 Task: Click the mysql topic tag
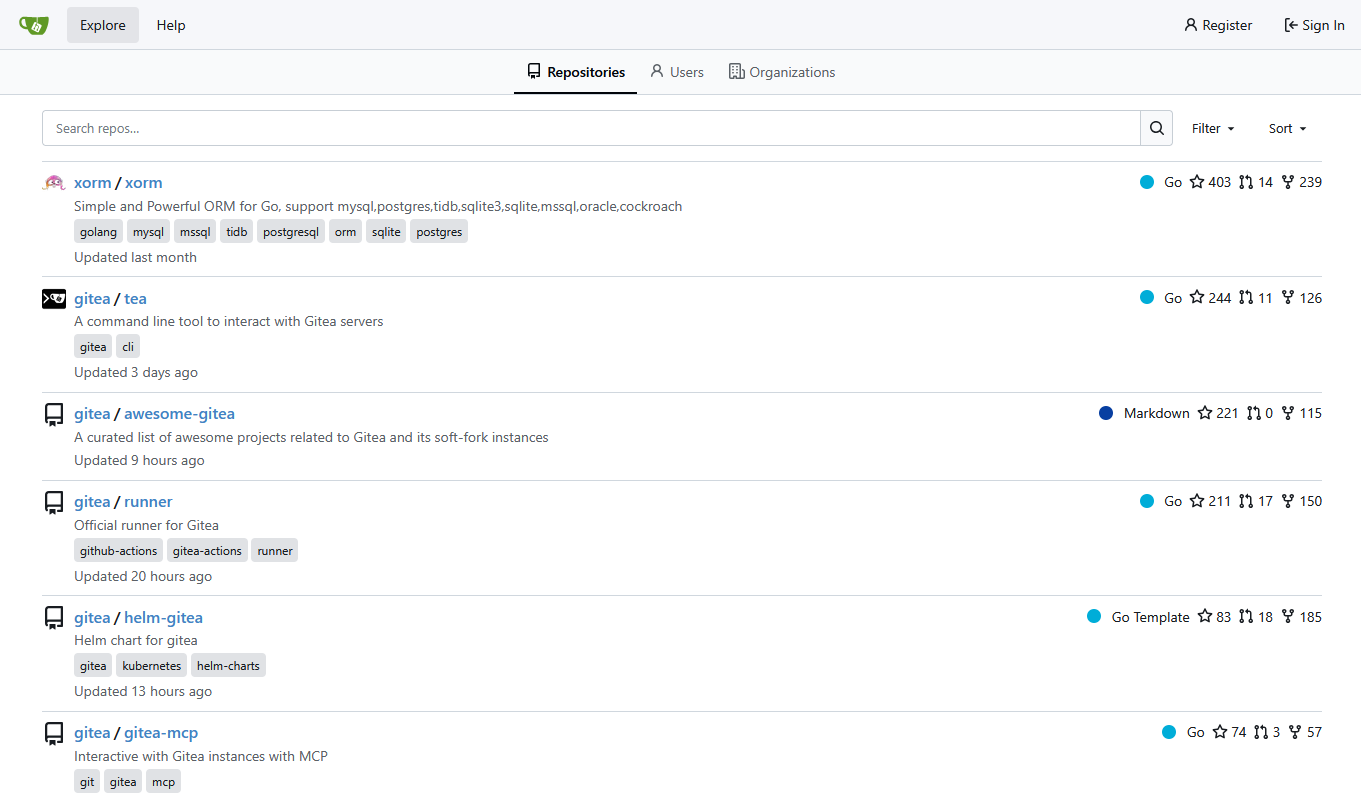[x=149, y=232]
